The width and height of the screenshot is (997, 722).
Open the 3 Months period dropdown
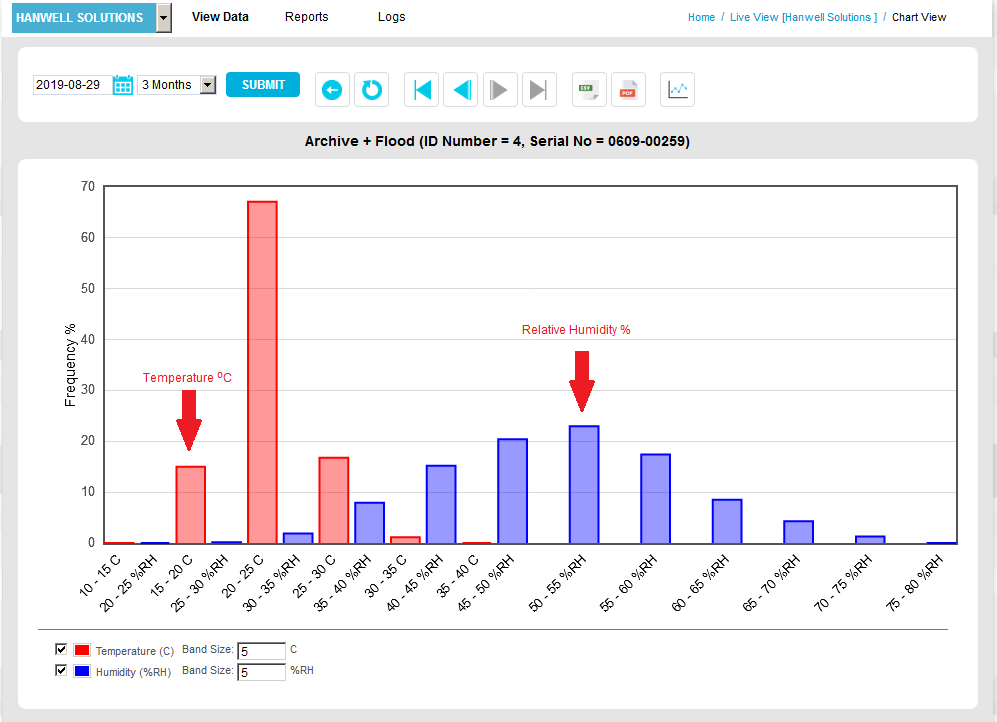pos(177,85)
